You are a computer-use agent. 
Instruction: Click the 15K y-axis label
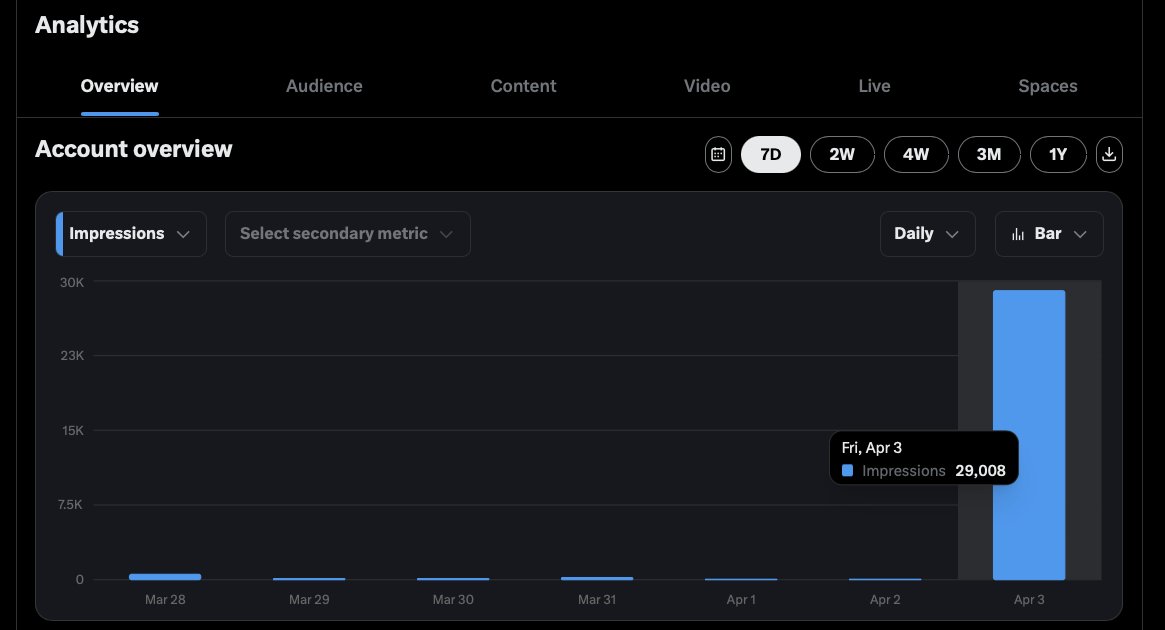tap(73, 431)
